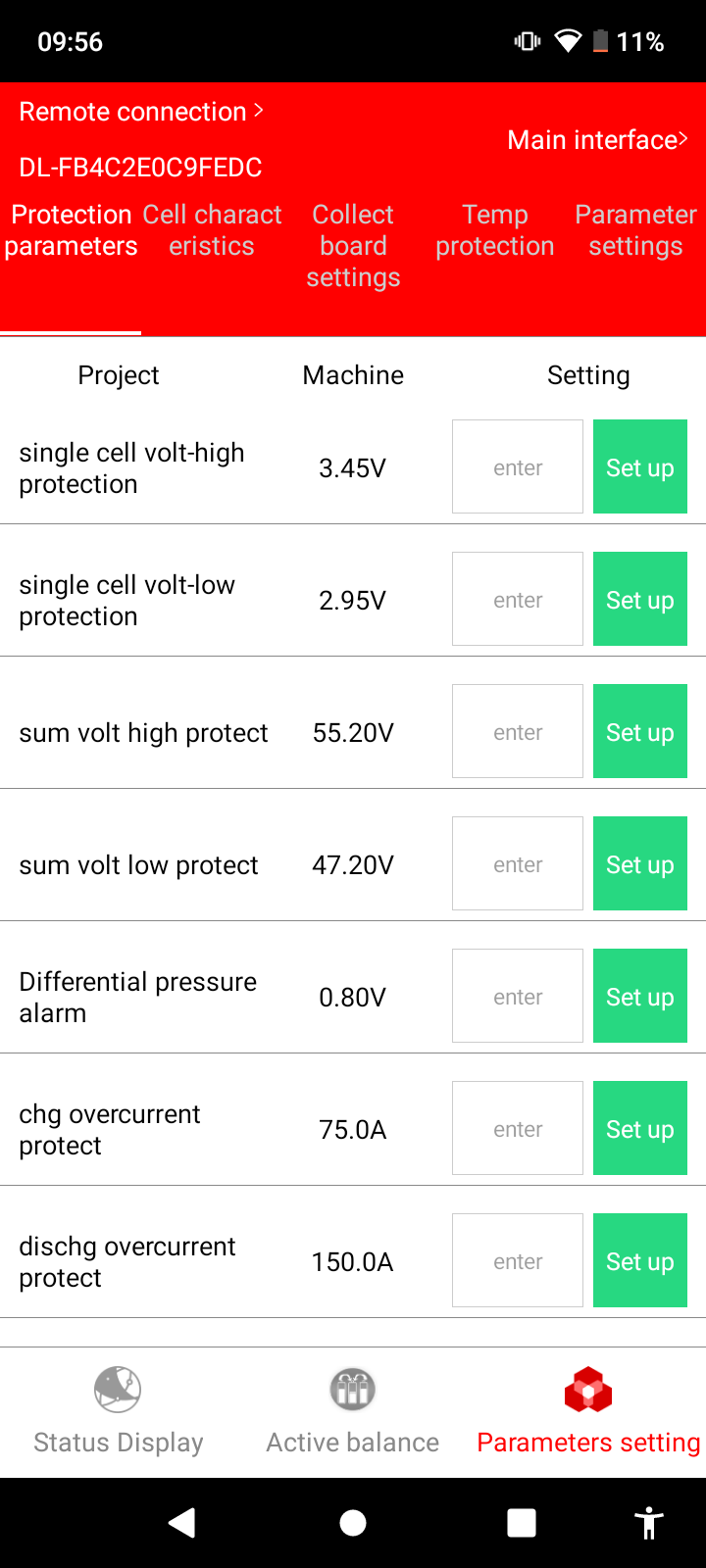
Task: Tap Set up for single cell volt-low protection
Action: pyautogui.click(x=640, y=600)
